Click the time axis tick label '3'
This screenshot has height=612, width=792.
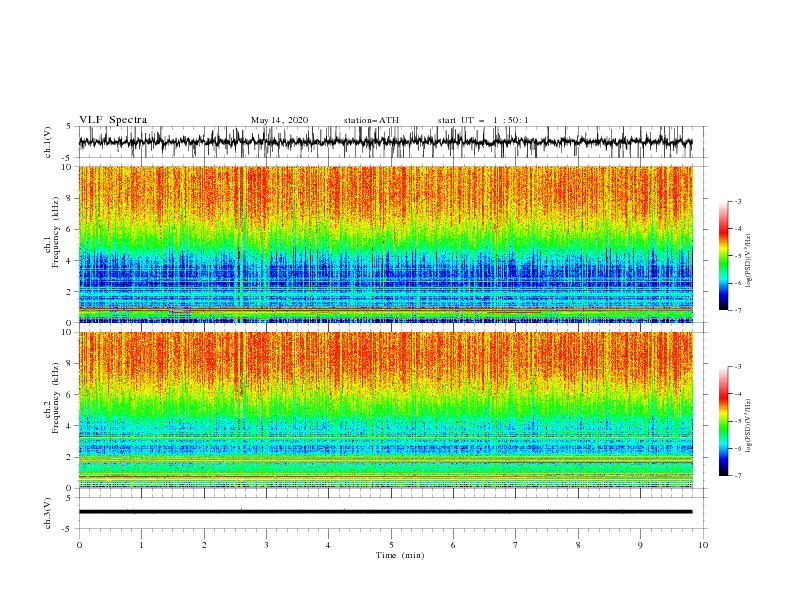coord(266,545)
